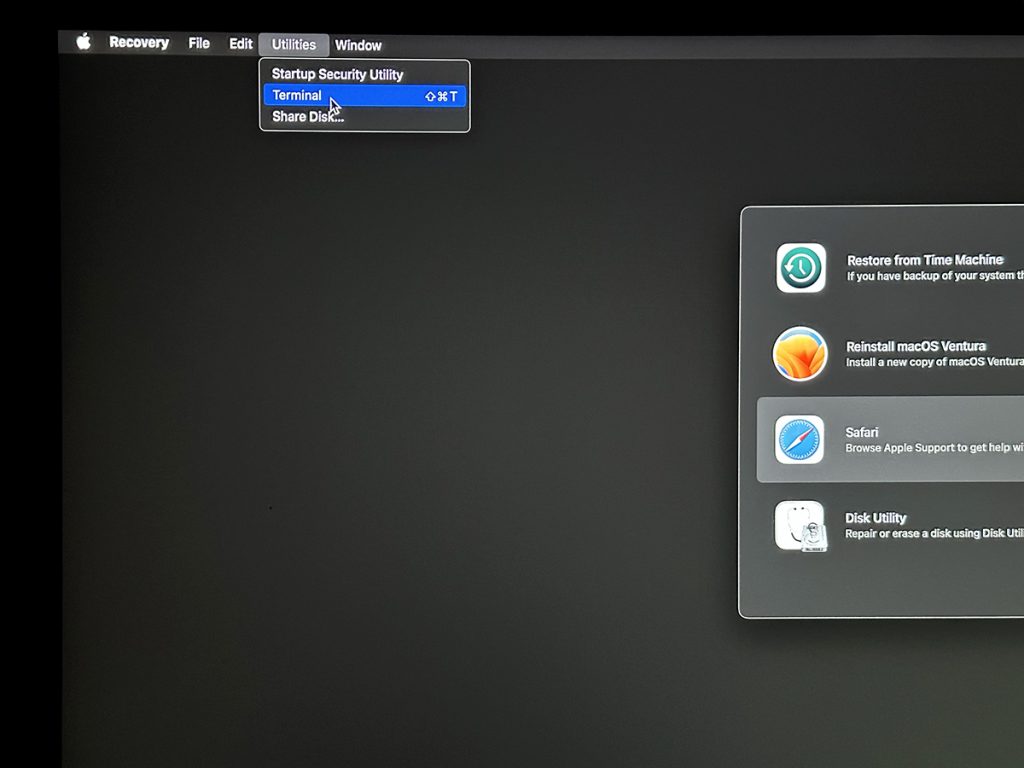Launch Terminal from the Utilities menu
Image resolution: width=1024 pixels, height=768 pixels.
point(297,96)
